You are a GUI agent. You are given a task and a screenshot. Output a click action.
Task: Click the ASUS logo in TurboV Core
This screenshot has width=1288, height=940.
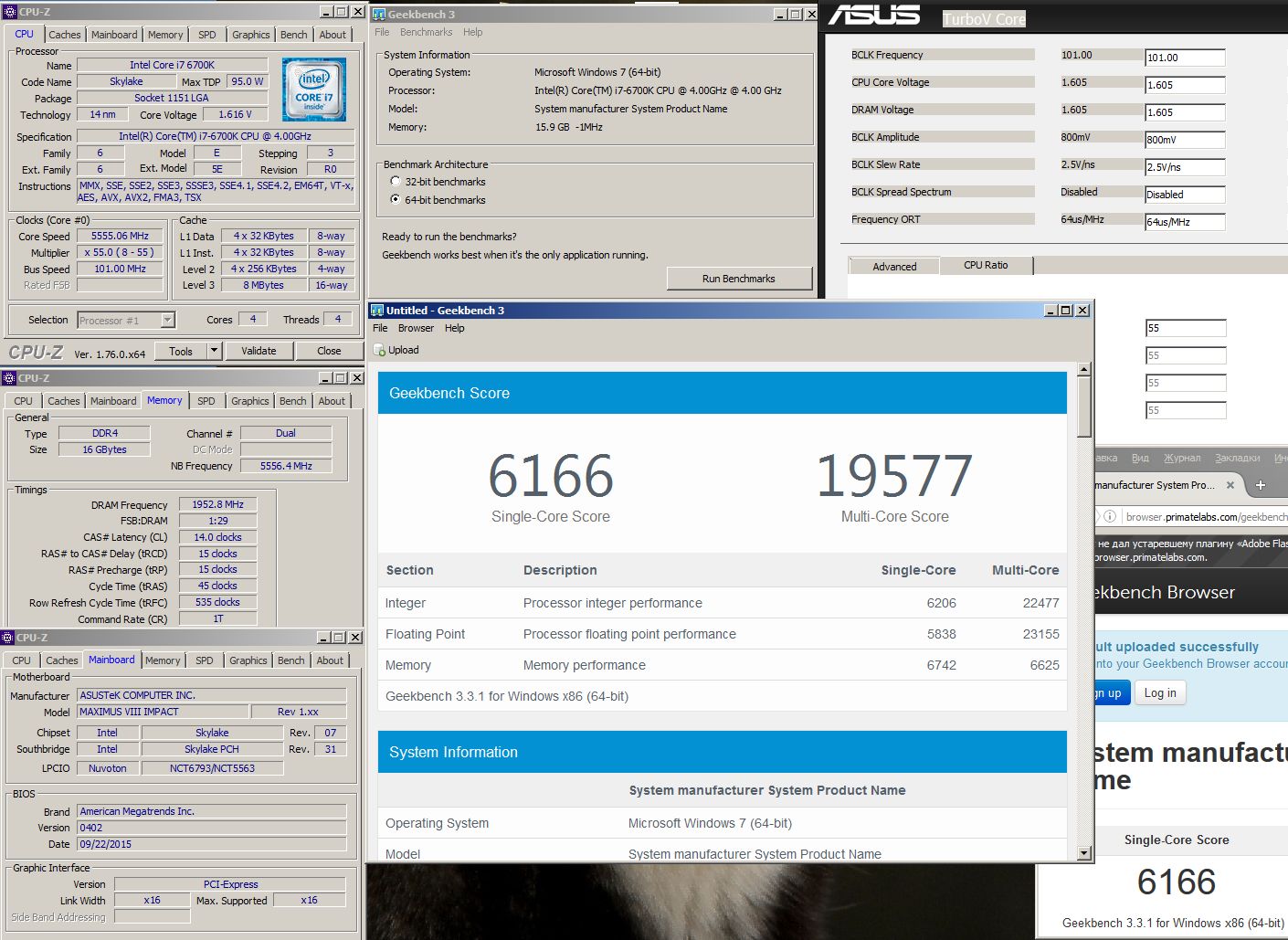pyautogui.click(x=874, y=16)
